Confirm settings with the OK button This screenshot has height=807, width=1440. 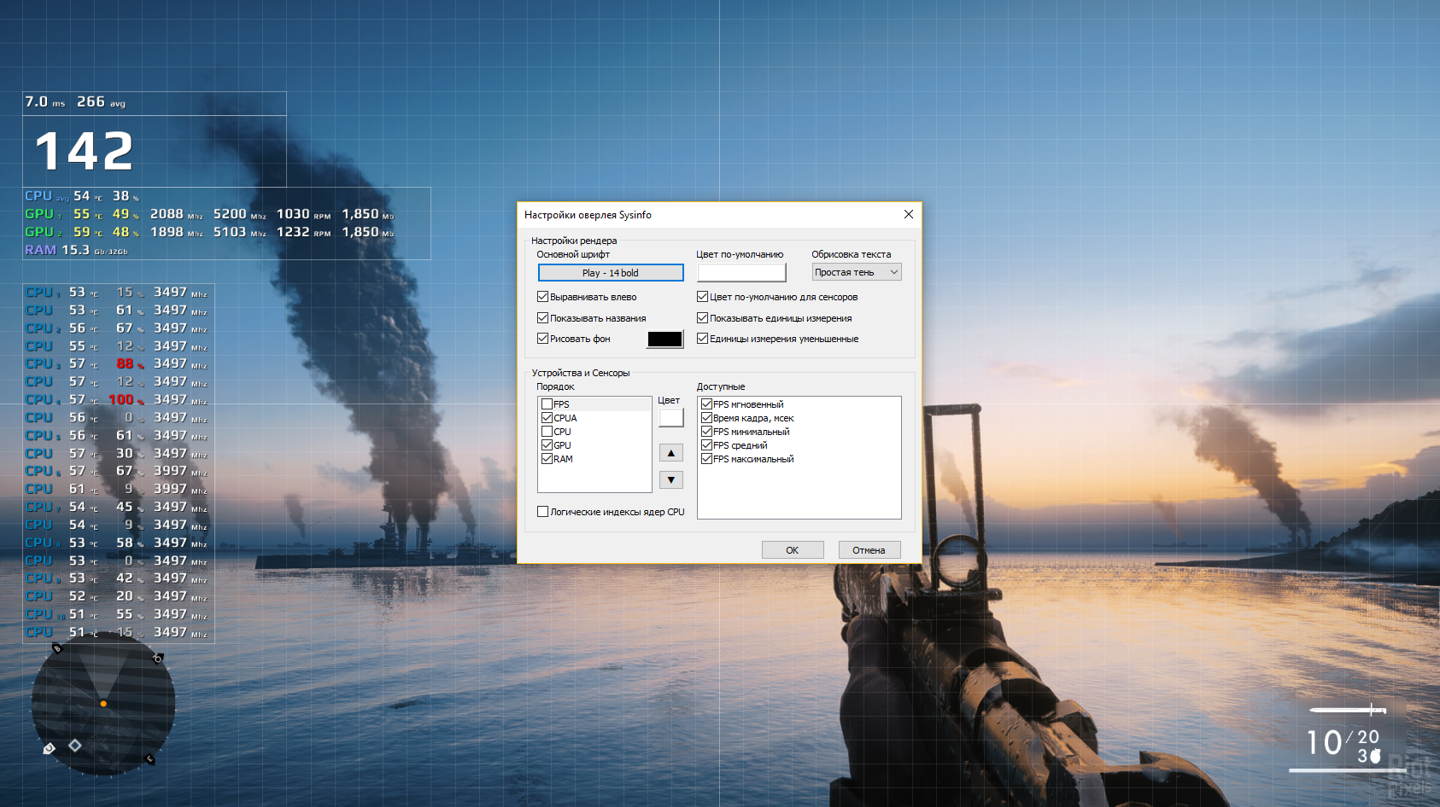[792, 550]
